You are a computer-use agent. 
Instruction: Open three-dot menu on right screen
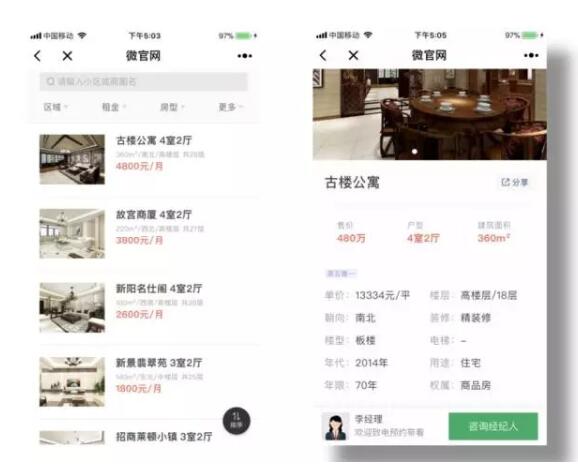tap(531, 55)
